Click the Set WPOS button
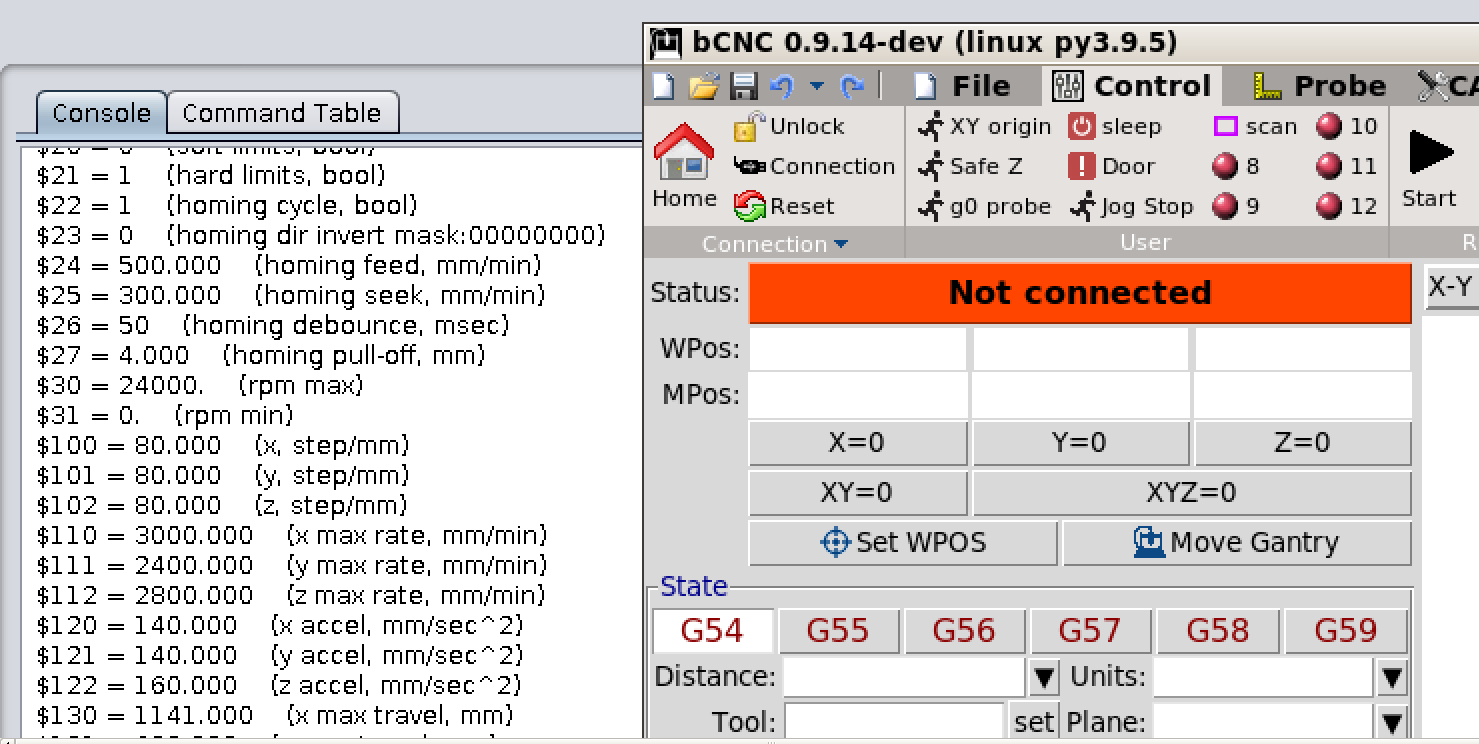Viewport: 1479px width, 744px height. (x=903, y=543)
